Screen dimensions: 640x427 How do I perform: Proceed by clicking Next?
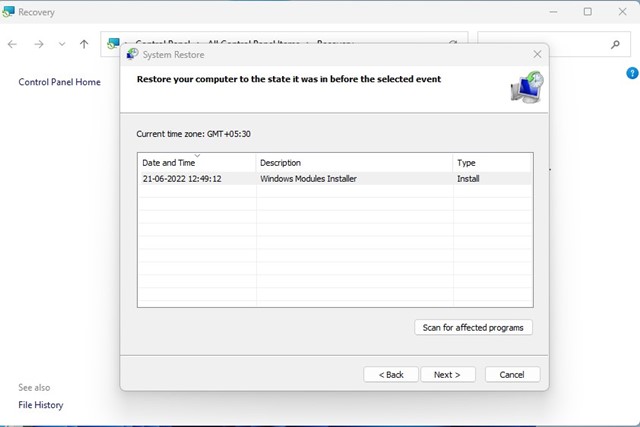pyautogui.click(x=447, y=374)
